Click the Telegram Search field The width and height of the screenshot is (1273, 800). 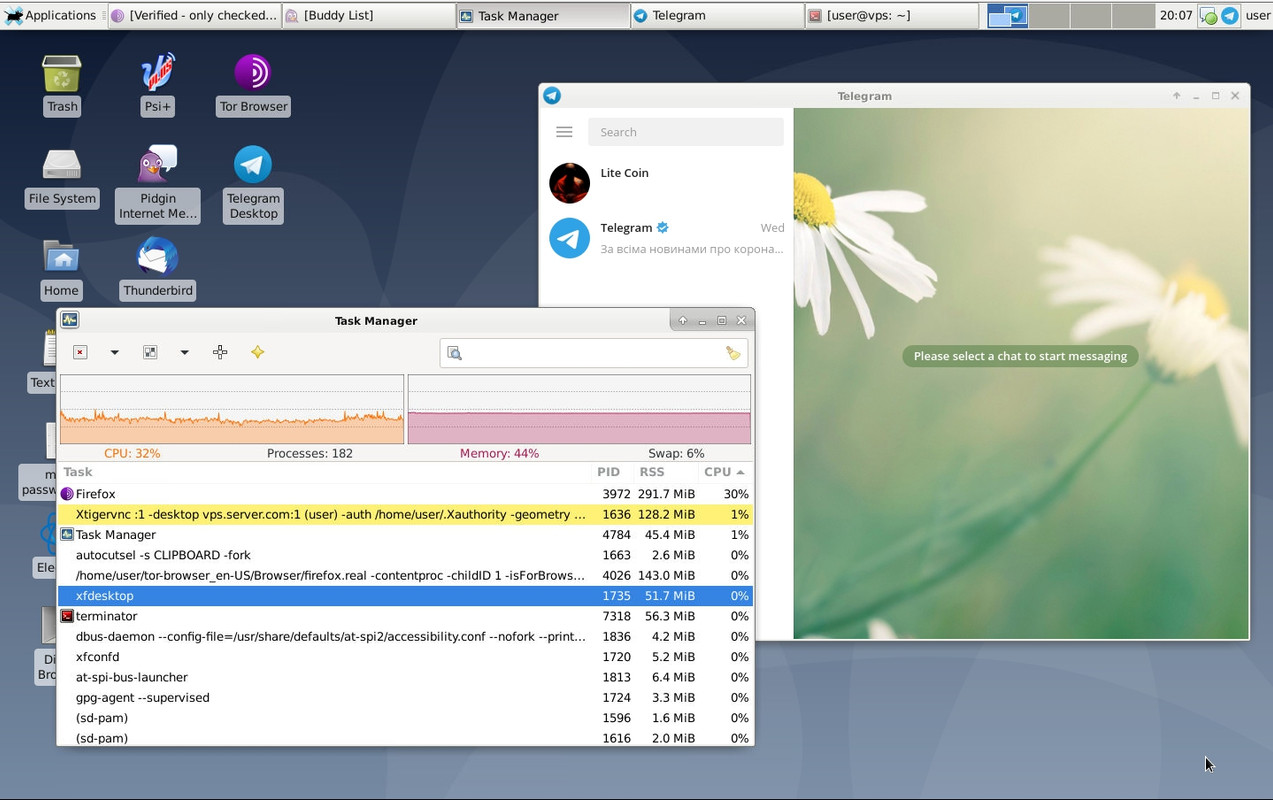pos(686,132)
